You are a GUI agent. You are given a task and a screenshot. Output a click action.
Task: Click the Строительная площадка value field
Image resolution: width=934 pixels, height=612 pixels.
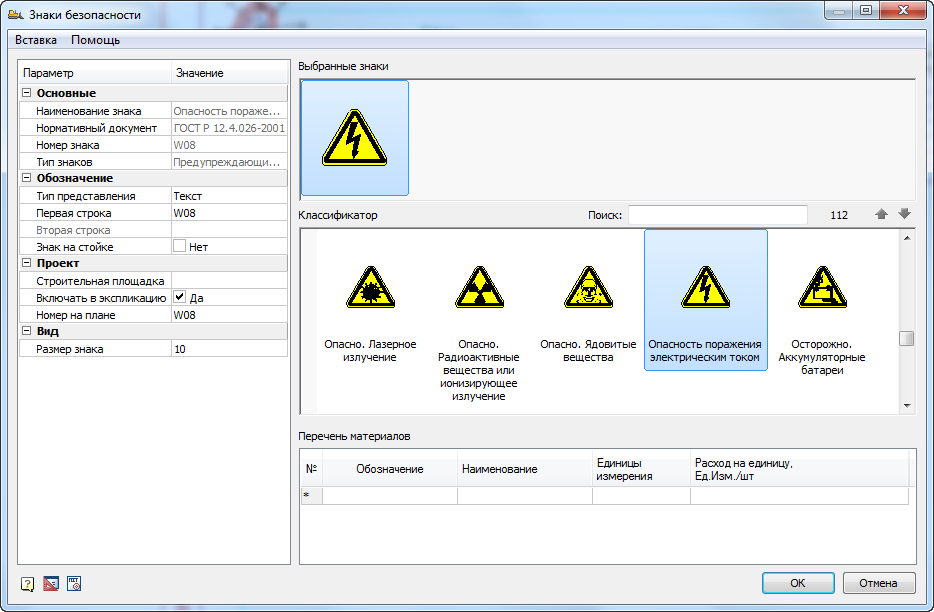pos(229,281)
